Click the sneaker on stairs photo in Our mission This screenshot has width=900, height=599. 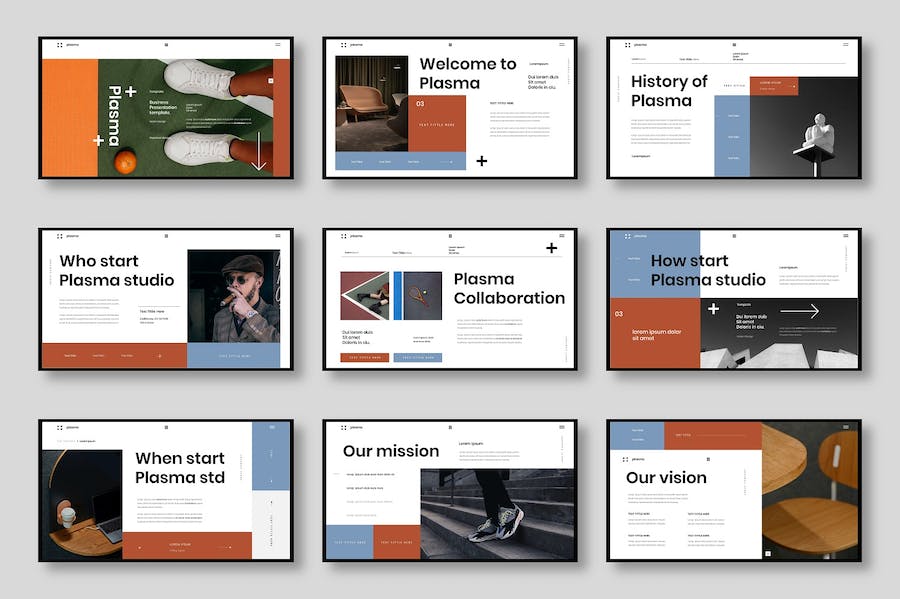497,515
